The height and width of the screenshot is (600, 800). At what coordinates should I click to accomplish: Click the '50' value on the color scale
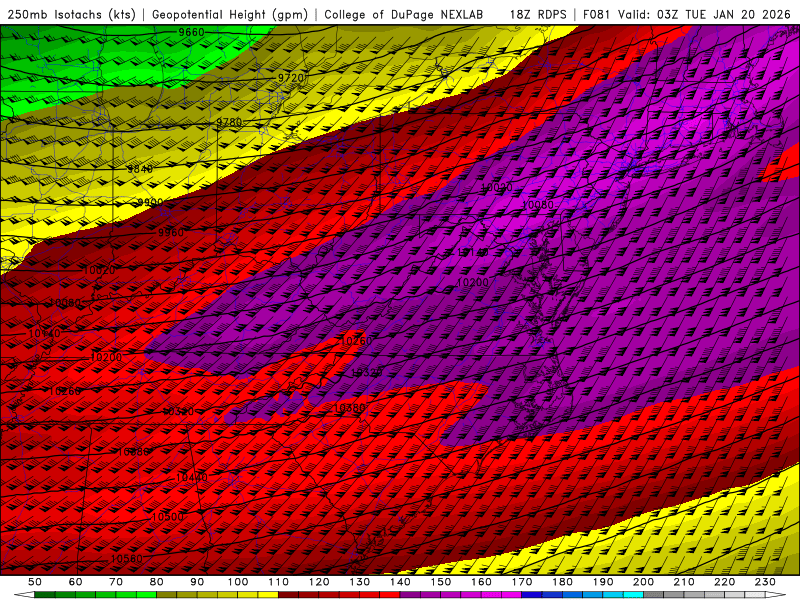35,582
